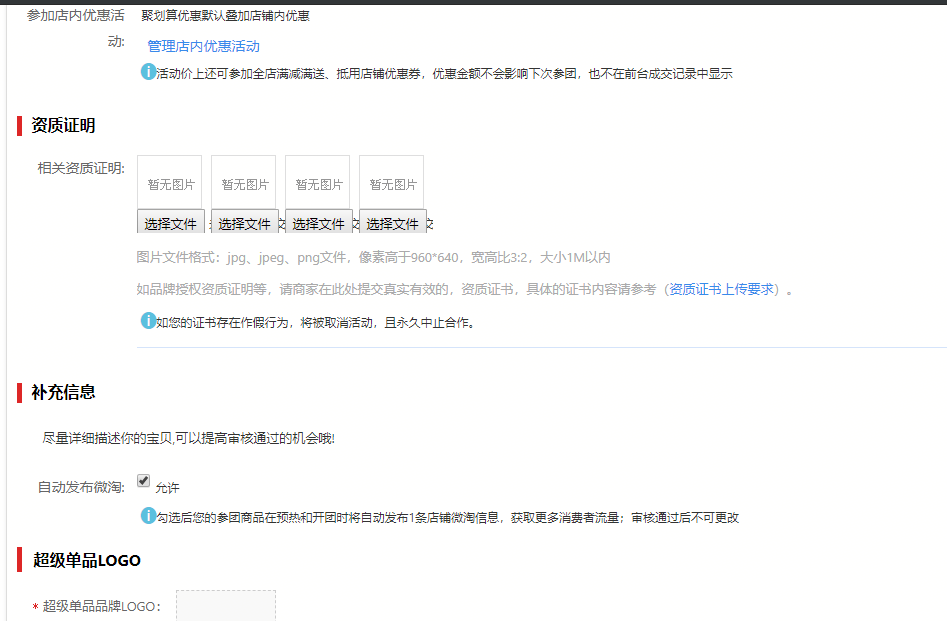Click third 暂无图片 thumbnail placeholder

(x=318, y=182)
